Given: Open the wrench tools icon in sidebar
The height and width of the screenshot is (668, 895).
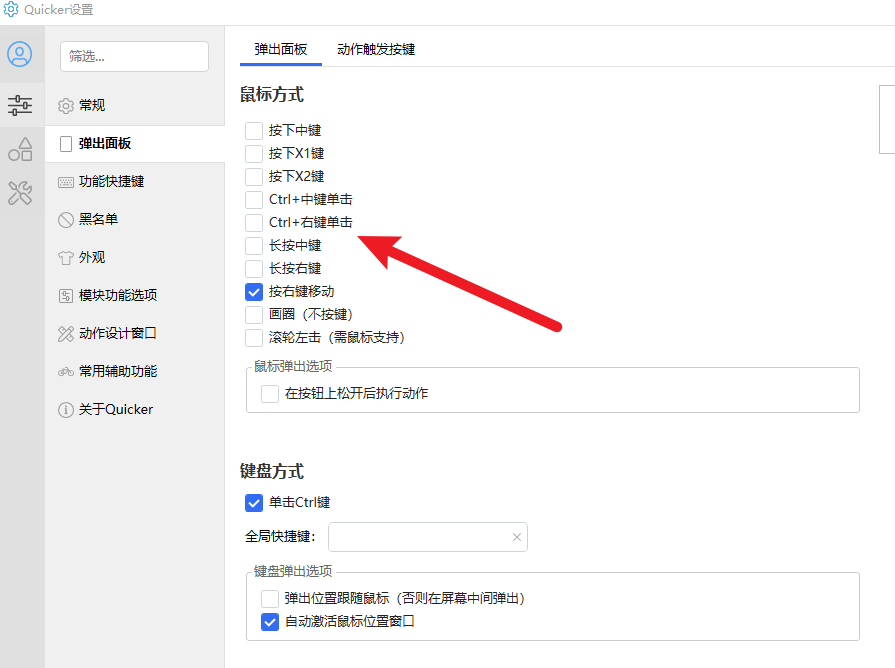Looking at the screenshot, I should [x=20, y=193].
